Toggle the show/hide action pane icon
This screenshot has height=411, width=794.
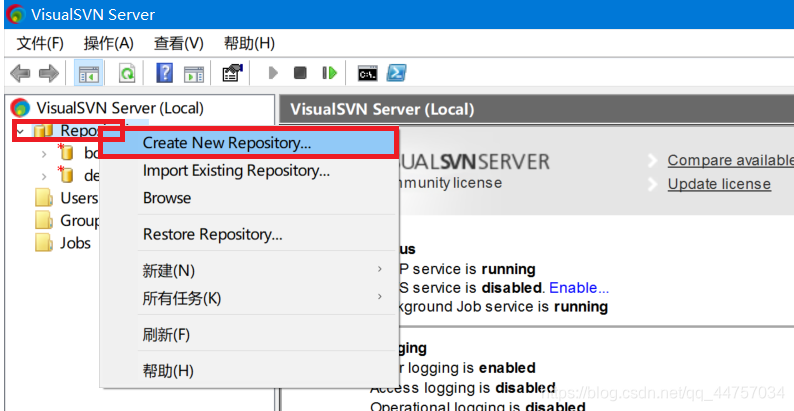[193, 74]
